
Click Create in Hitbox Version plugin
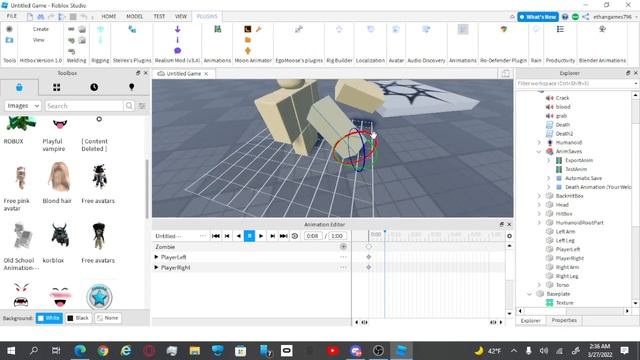coord(41,29)
